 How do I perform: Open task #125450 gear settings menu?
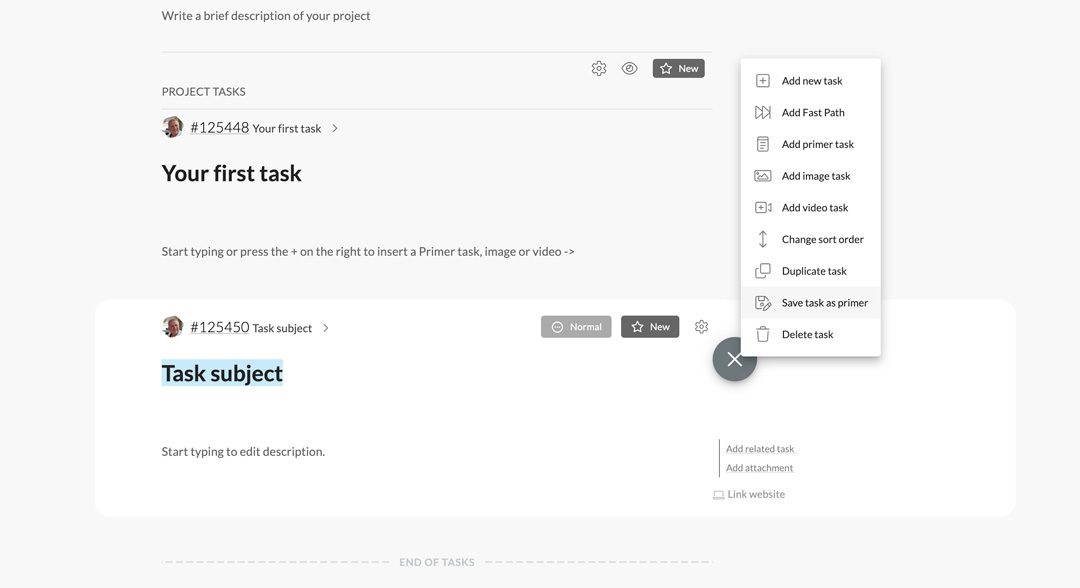point(701,327)
